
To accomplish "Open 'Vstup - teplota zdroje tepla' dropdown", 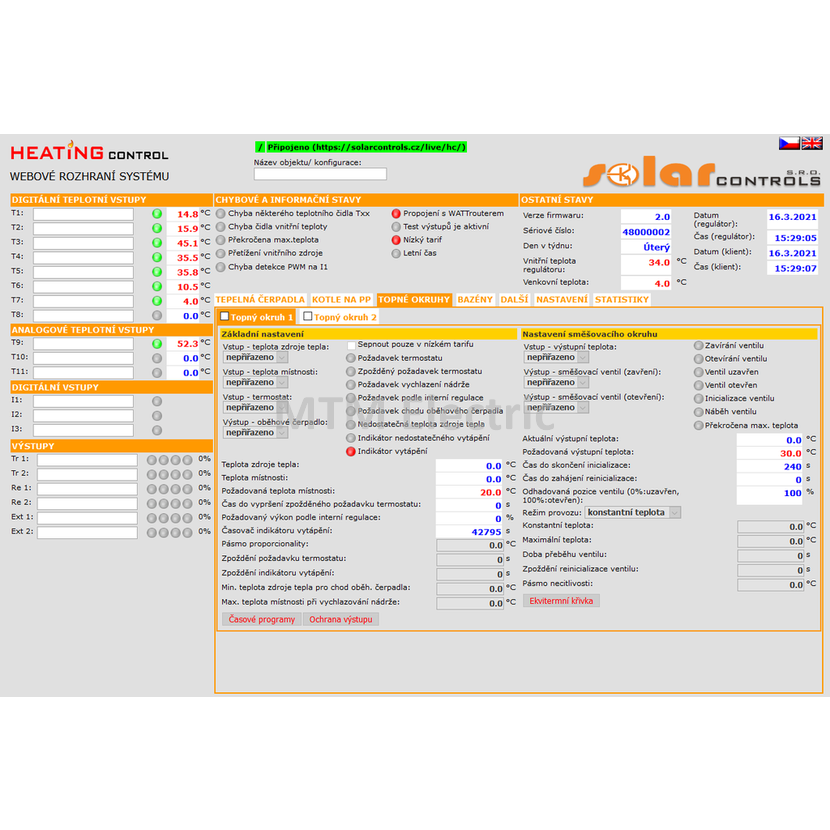I will click(255, 357).
